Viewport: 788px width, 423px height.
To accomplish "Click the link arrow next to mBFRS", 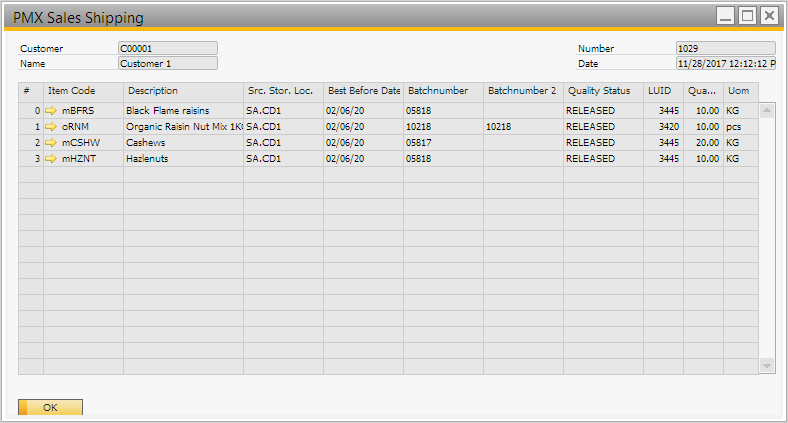I will click(x=52, y=110).
